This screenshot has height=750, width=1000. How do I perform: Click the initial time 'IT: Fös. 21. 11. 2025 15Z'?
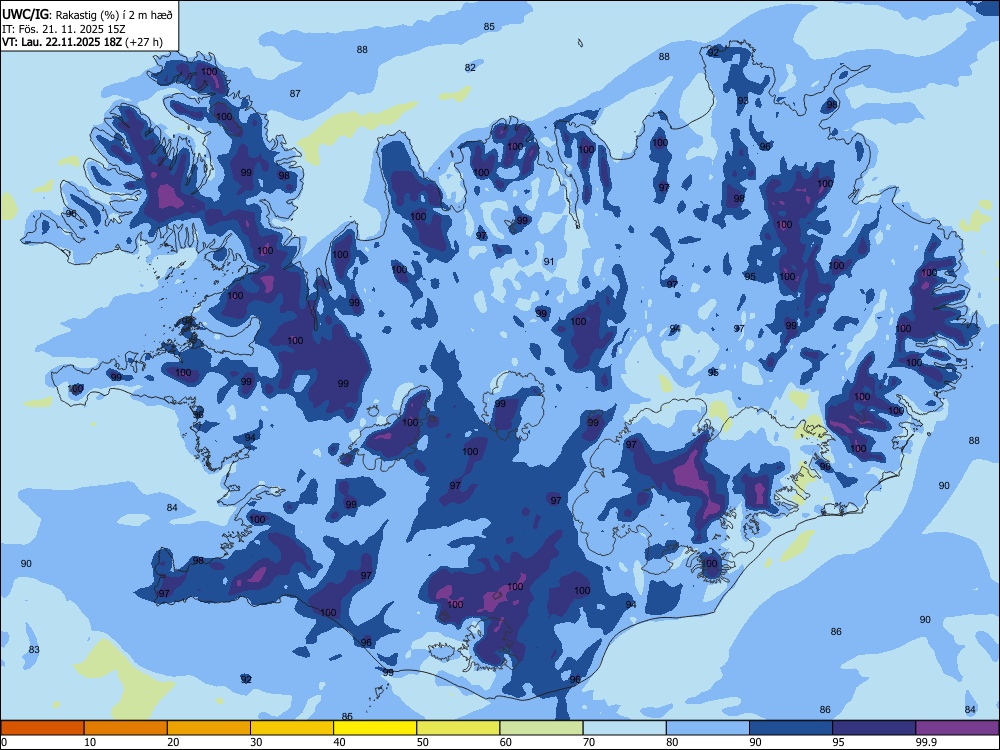click(64, 29)
